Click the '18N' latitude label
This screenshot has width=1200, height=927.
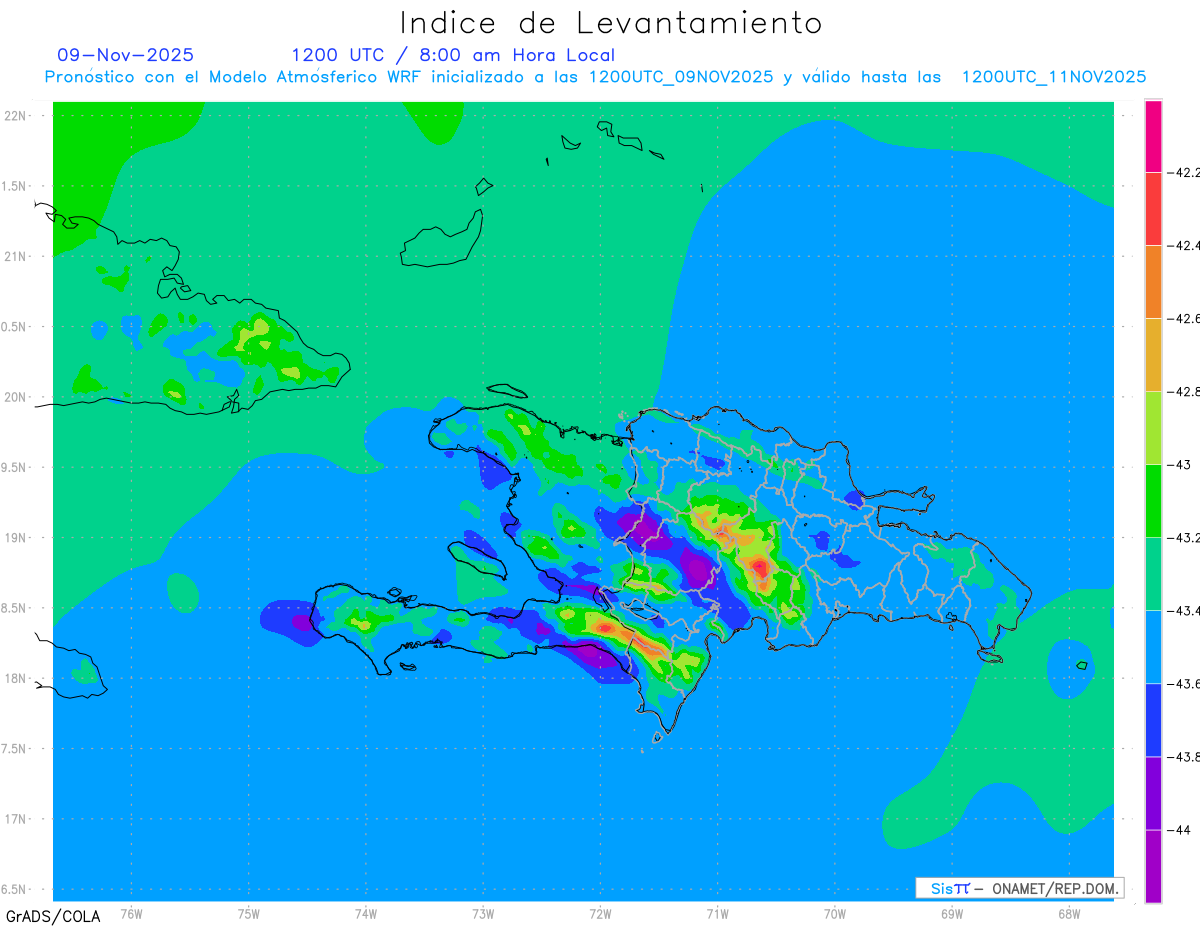[x=15, y=678]
